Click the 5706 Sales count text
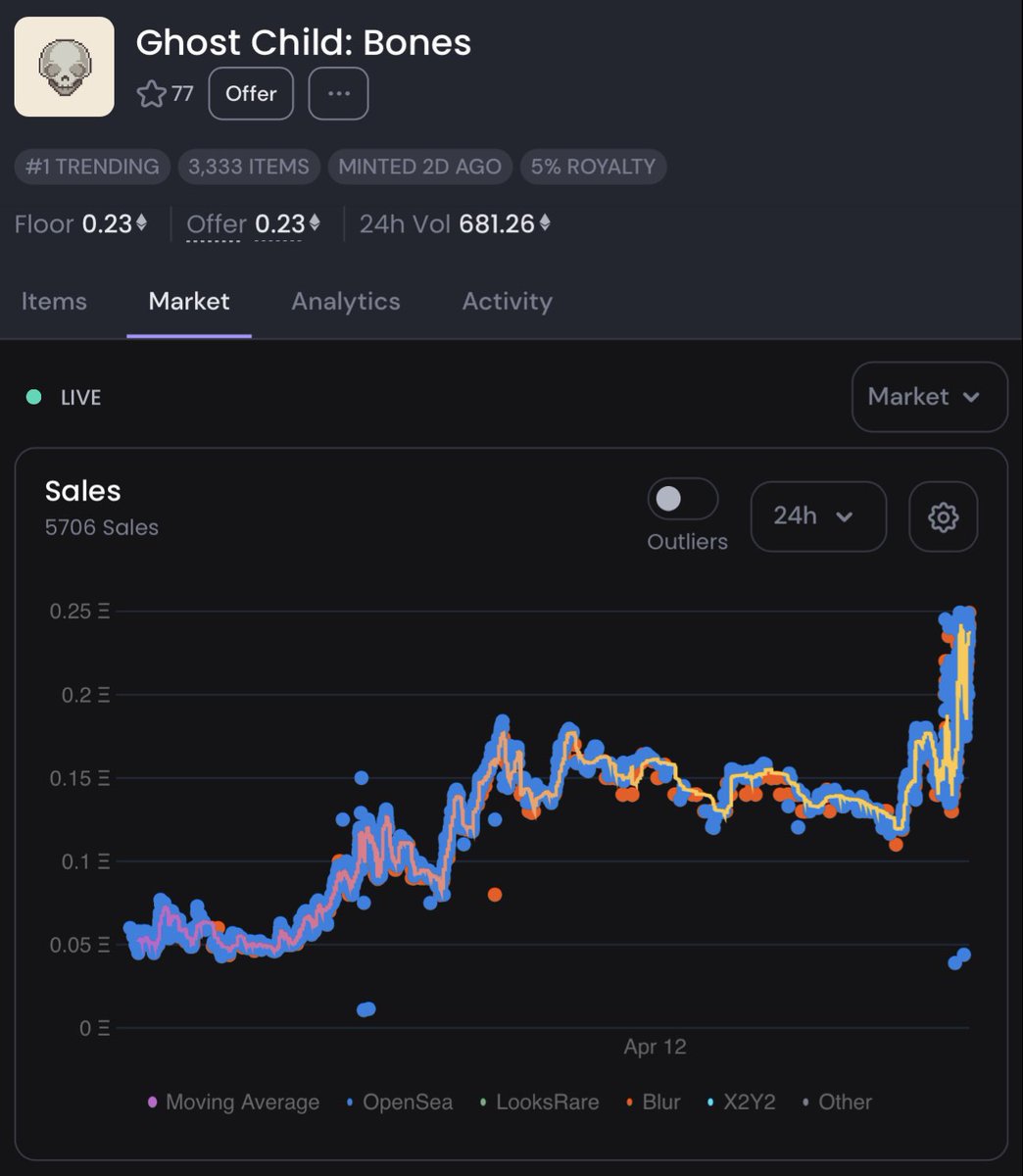This screenshot has height=1176, width=1023. pyautogui.click(x=102, y=527)
